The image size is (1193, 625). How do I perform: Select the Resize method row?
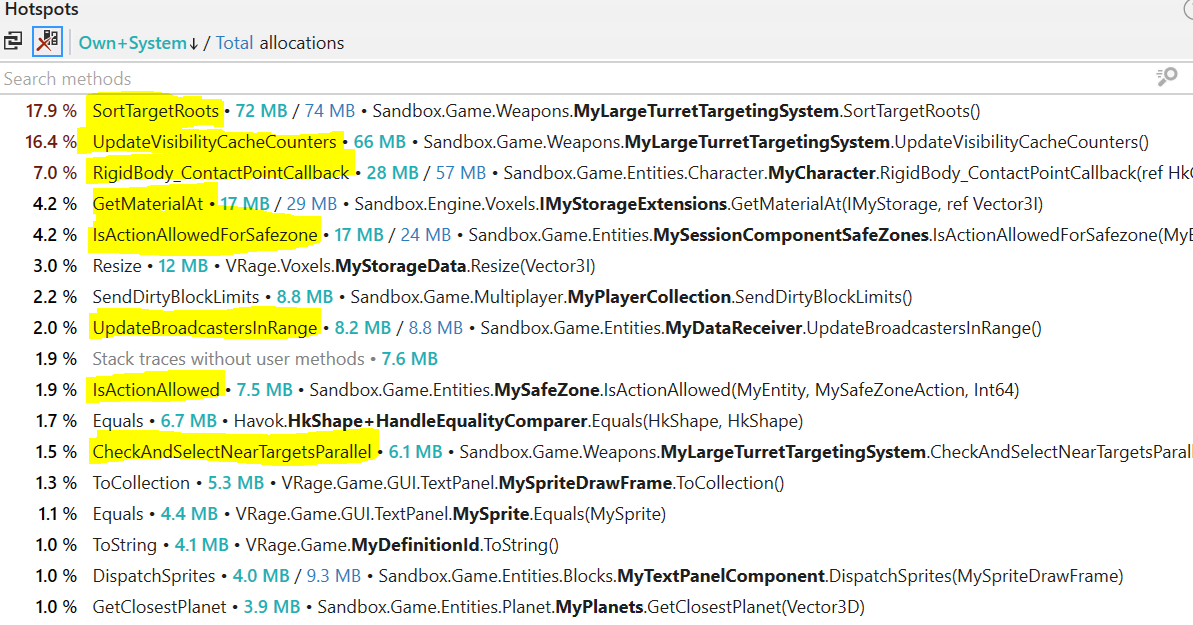[x=117, y=266]
